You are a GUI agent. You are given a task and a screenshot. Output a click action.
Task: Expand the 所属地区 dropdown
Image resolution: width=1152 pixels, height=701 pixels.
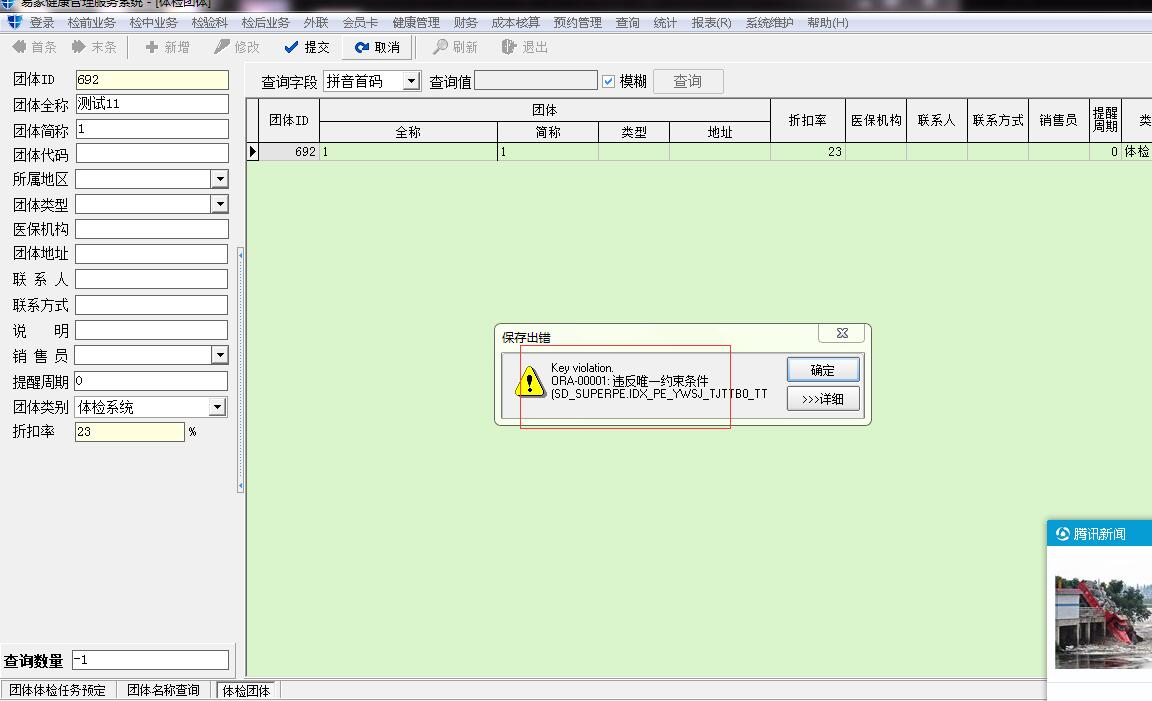pos(220,179)
